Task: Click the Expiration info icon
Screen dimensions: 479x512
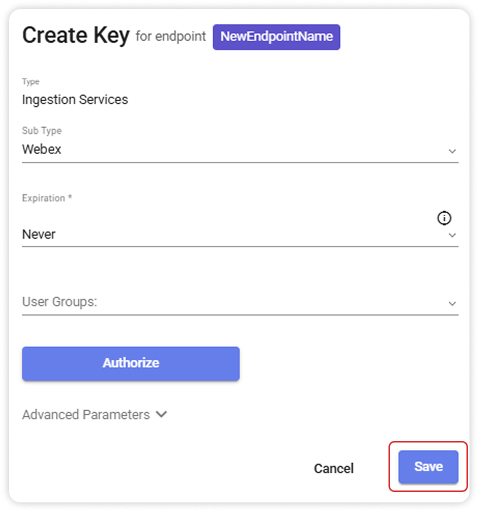Action: click(444, 218)
